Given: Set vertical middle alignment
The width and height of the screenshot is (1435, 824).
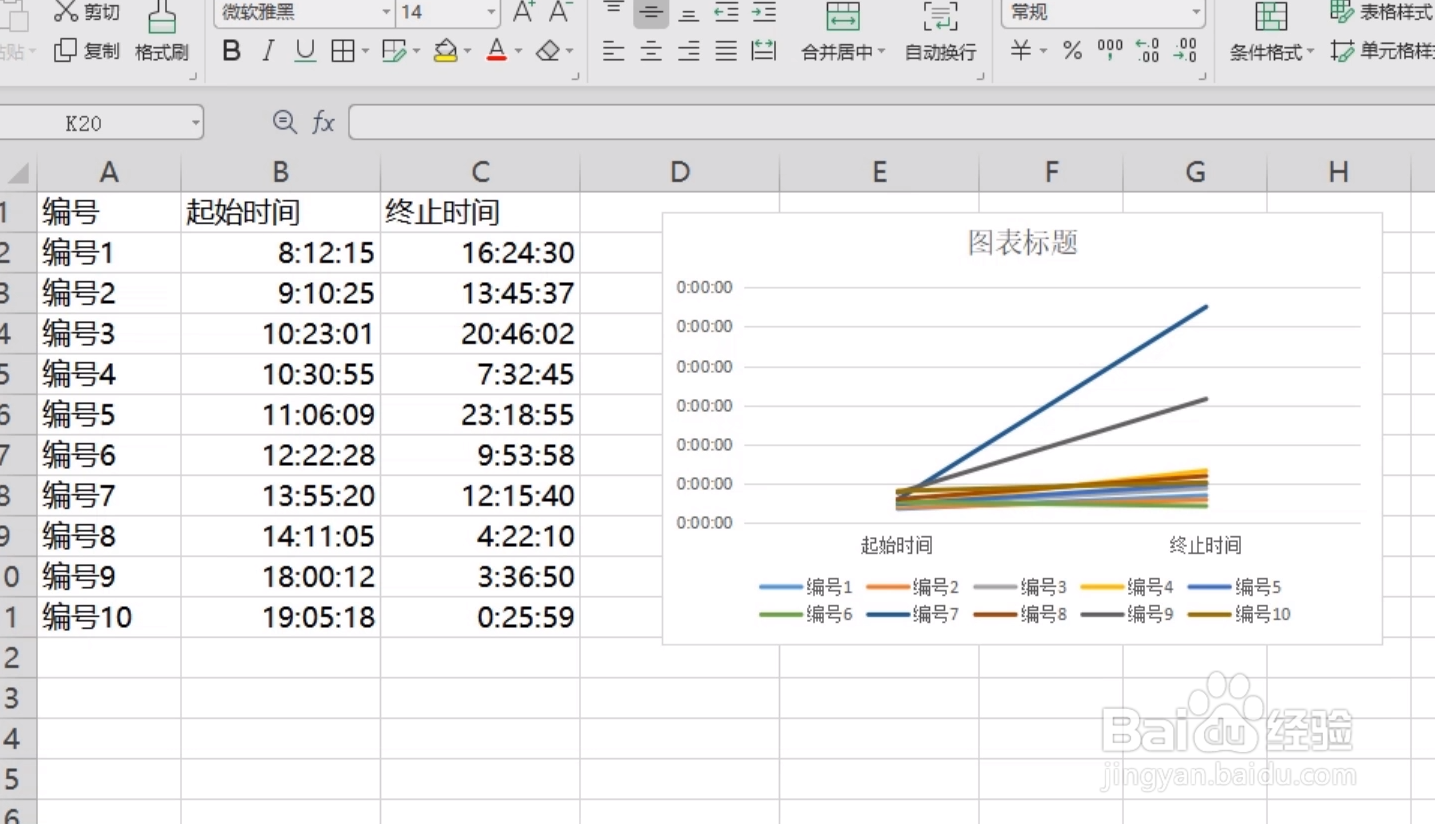Looking at the screenshot, I should click(x=651, y=12).
